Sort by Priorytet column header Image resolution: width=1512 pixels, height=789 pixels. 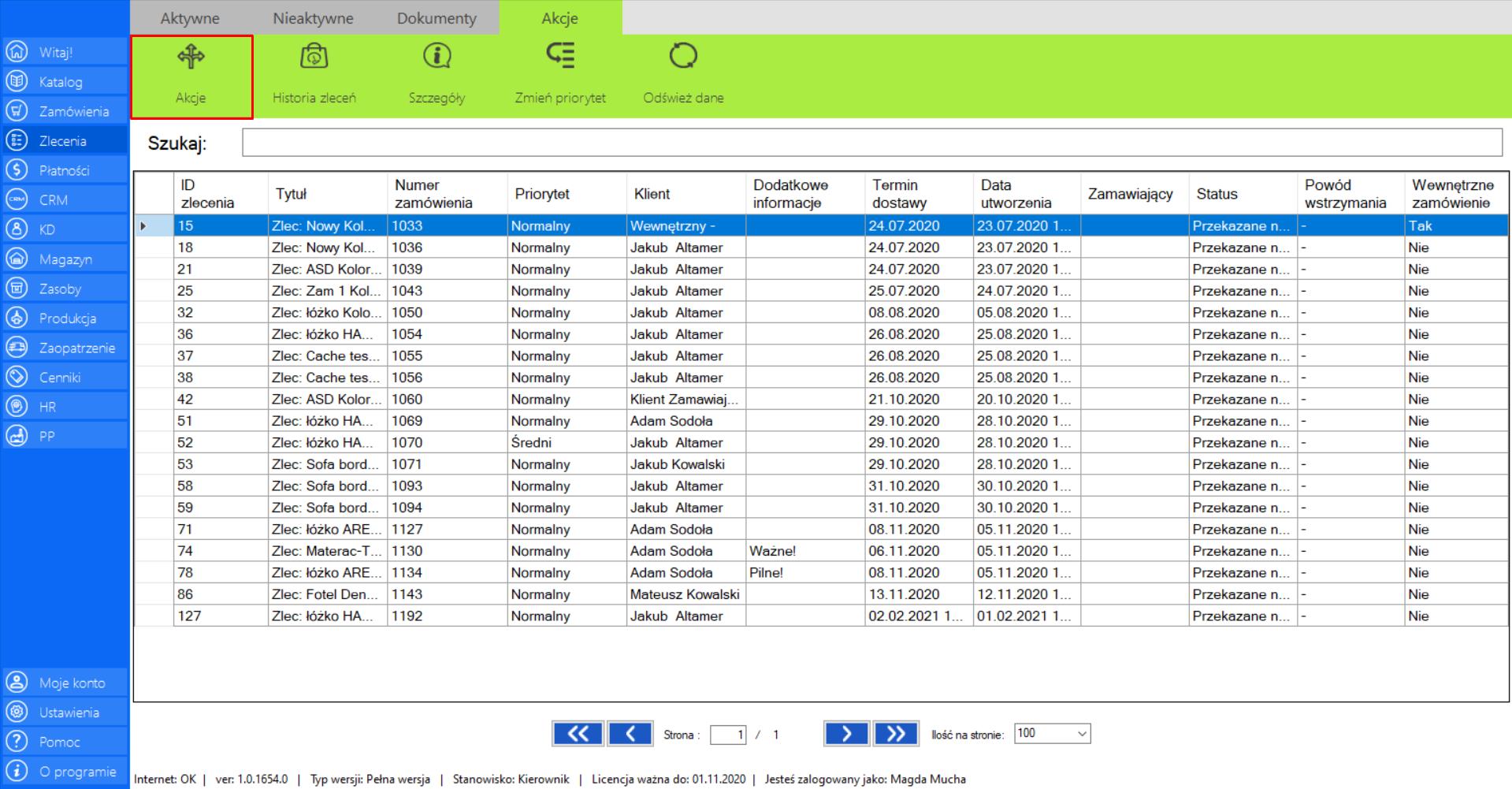tap(567, 194)
